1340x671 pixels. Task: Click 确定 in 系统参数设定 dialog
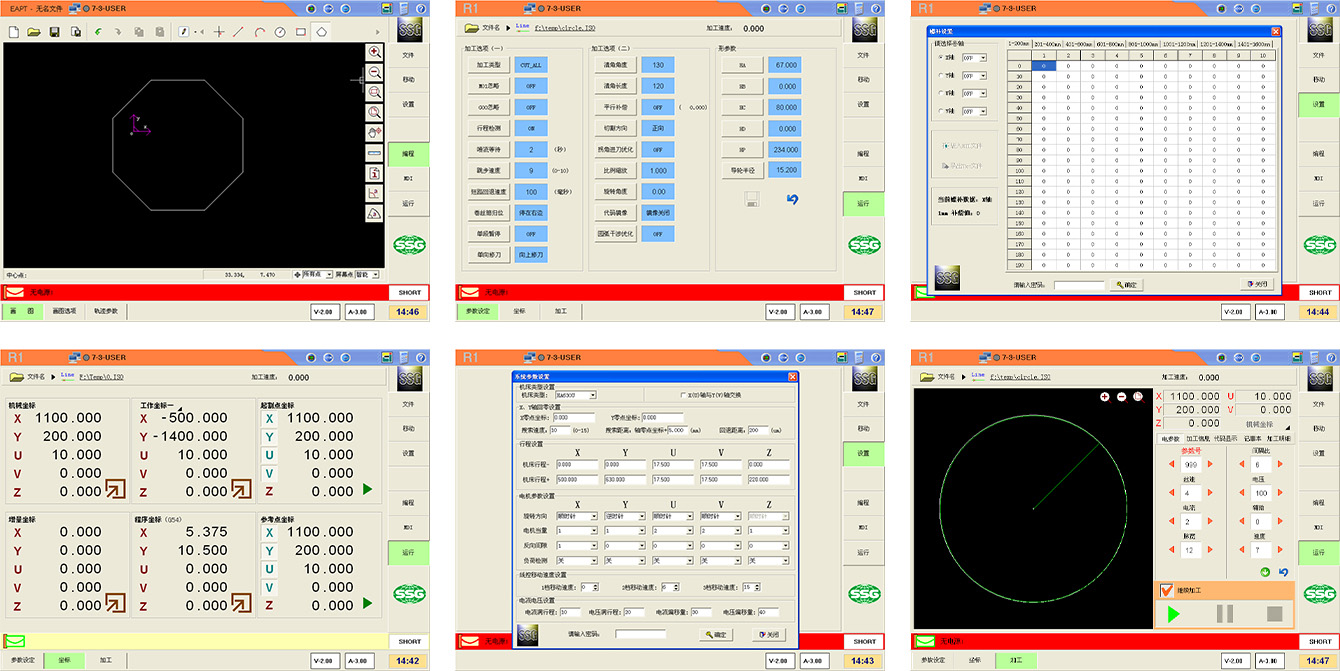718,635
